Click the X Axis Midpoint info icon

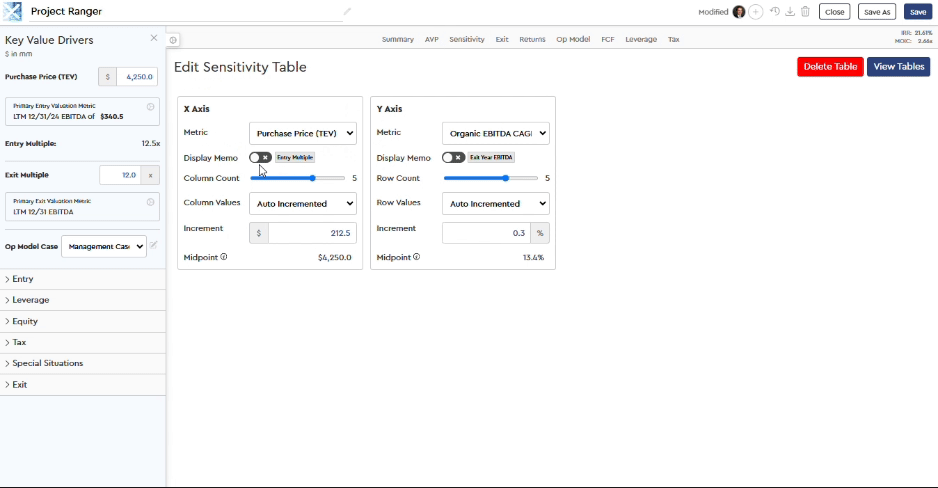(224, 257)
